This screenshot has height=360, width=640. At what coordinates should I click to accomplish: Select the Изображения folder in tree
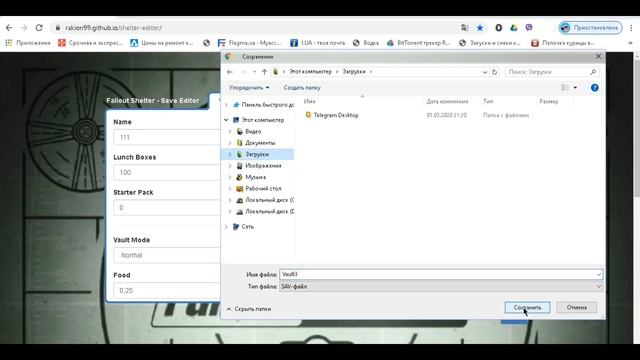tap(259, 166)
